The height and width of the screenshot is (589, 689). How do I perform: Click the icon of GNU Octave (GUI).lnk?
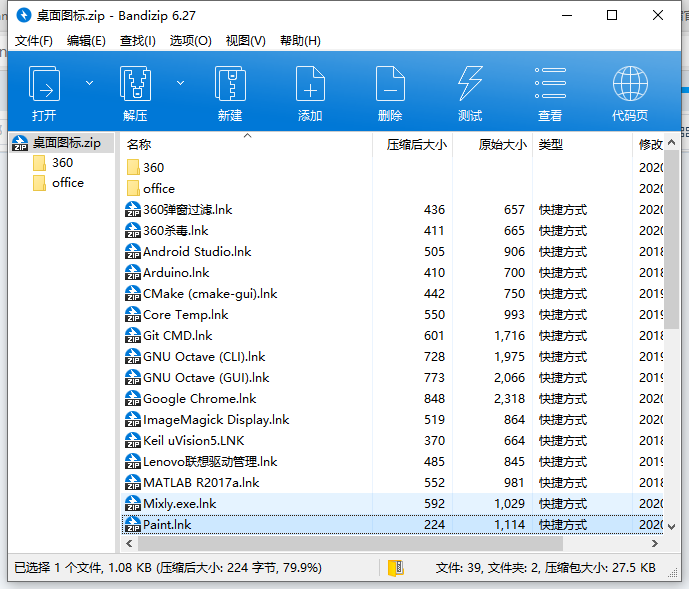point(133,378)
